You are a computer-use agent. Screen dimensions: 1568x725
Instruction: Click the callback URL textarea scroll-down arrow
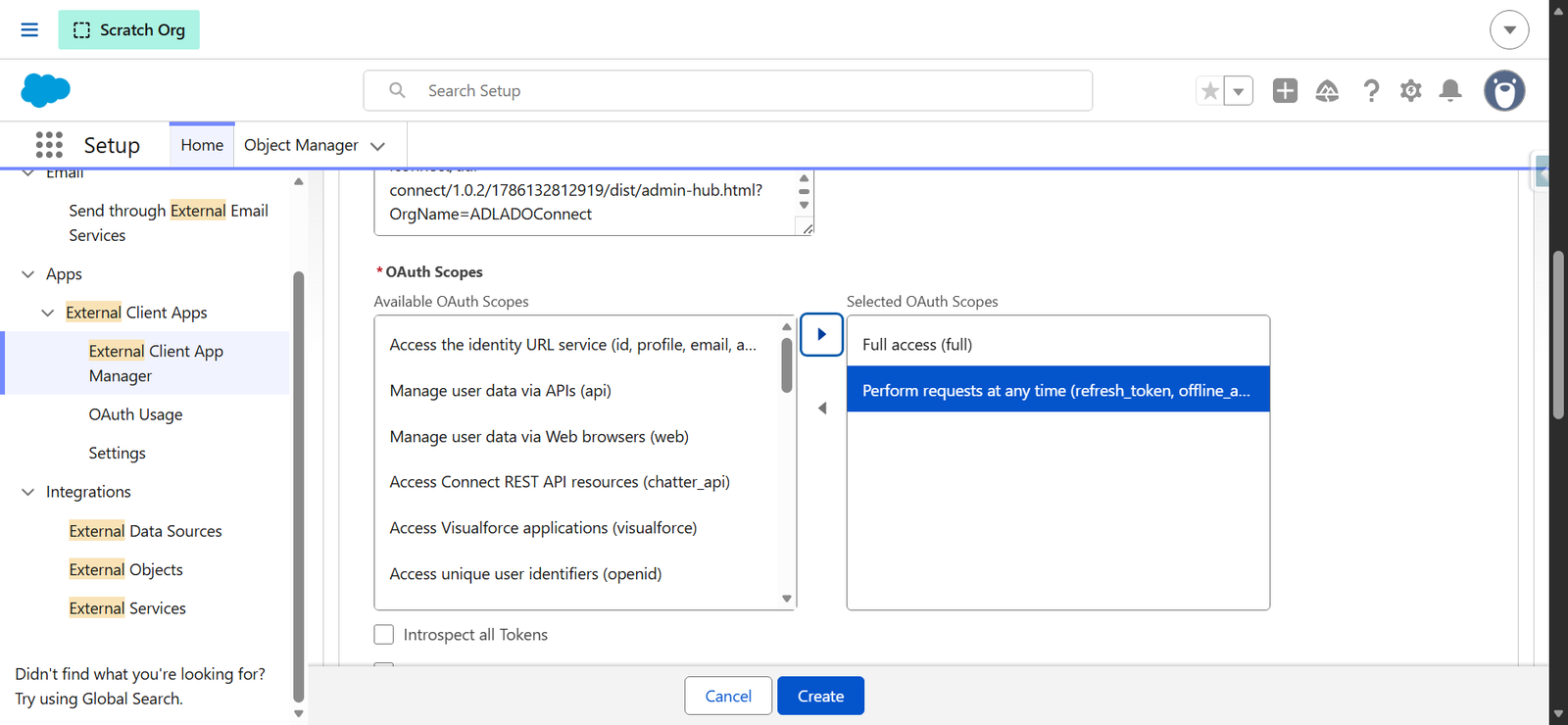pyautogui.click(x=804, y=205)
